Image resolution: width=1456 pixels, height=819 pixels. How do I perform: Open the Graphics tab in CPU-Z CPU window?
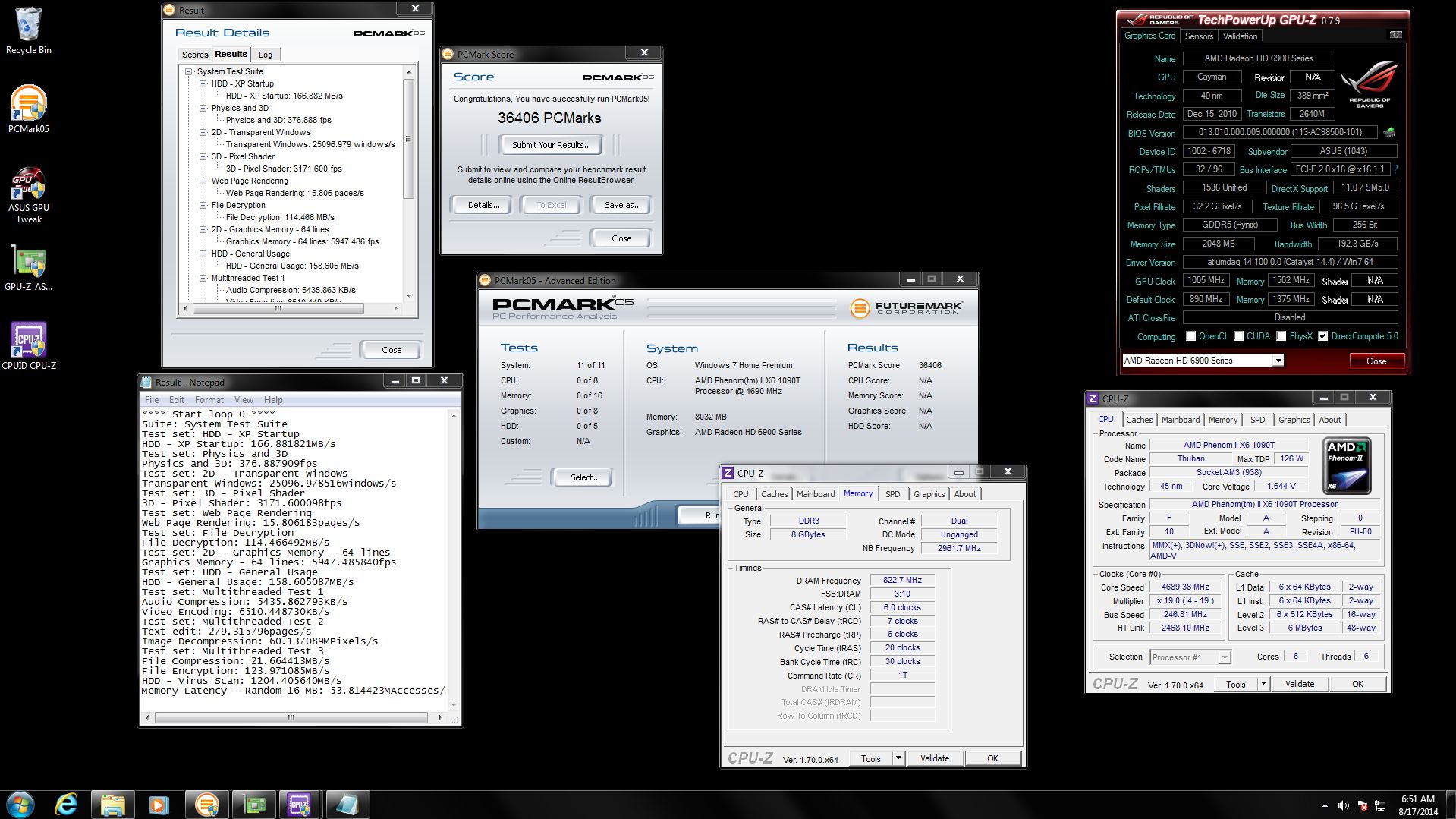[x=1294, y=420]
